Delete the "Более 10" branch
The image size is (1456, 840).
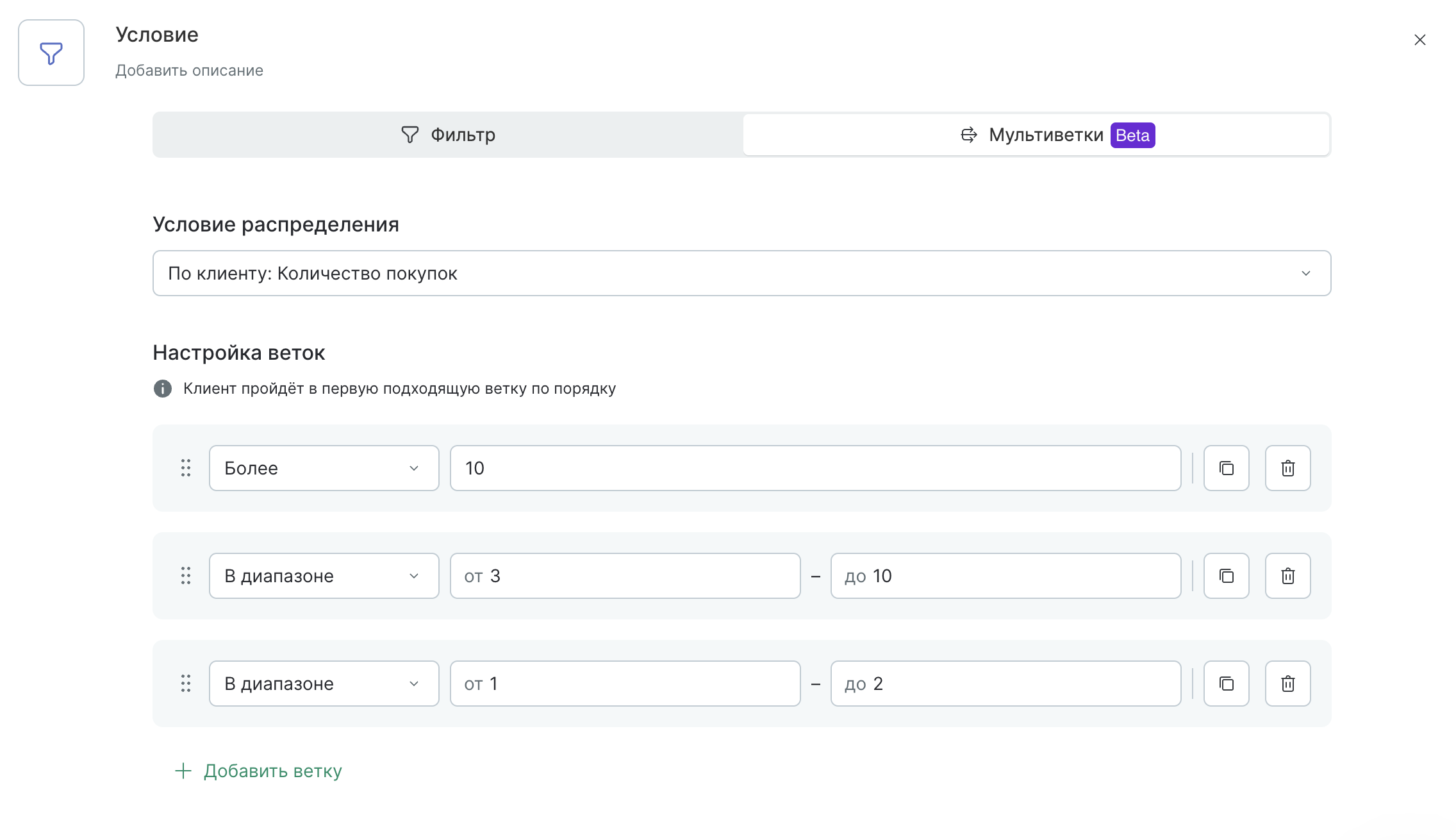pyautogui.click(x=1287, y=468)
